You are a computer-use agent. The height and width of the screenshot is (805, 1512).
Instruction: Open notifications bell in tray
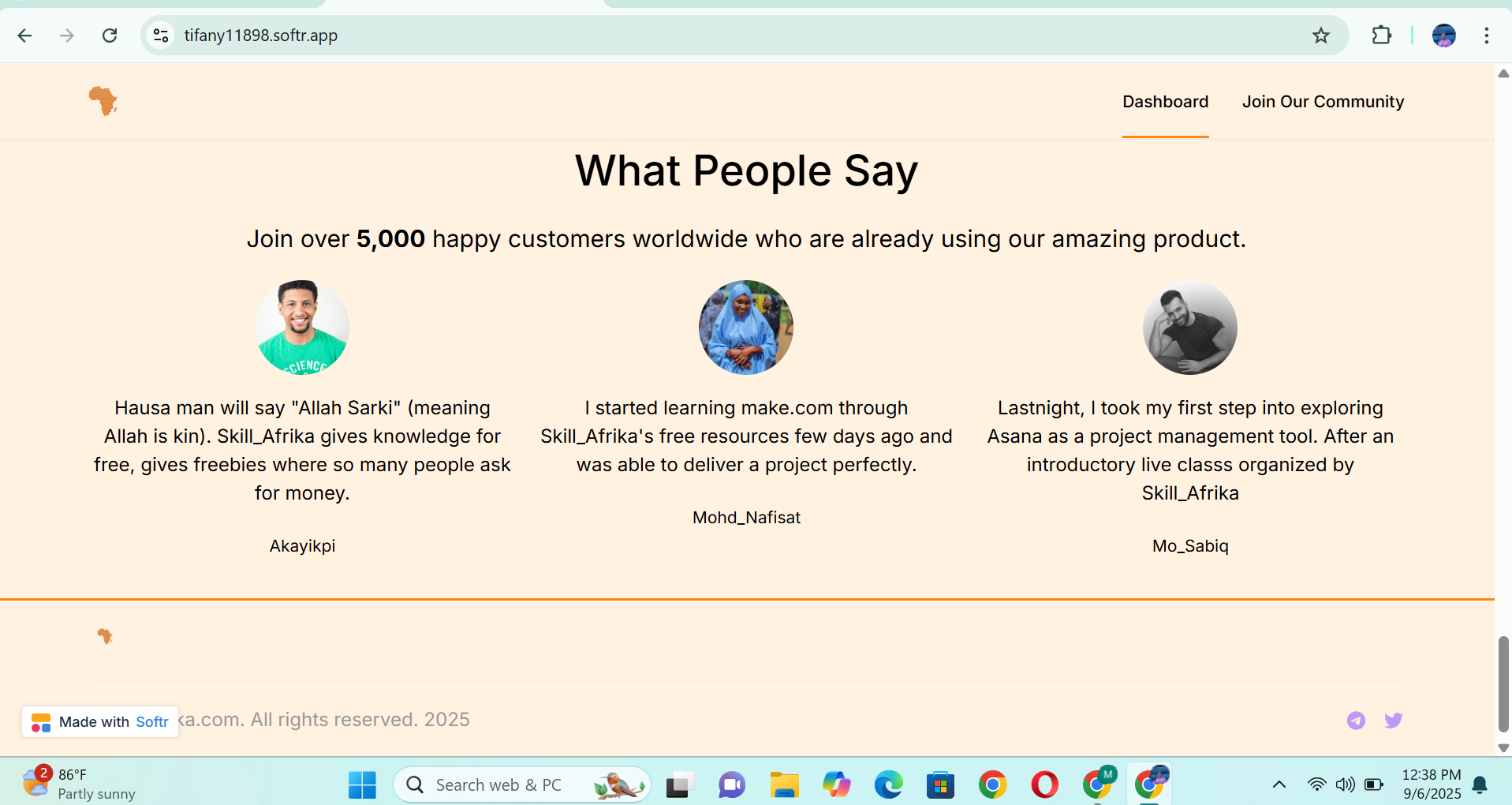1480,784
